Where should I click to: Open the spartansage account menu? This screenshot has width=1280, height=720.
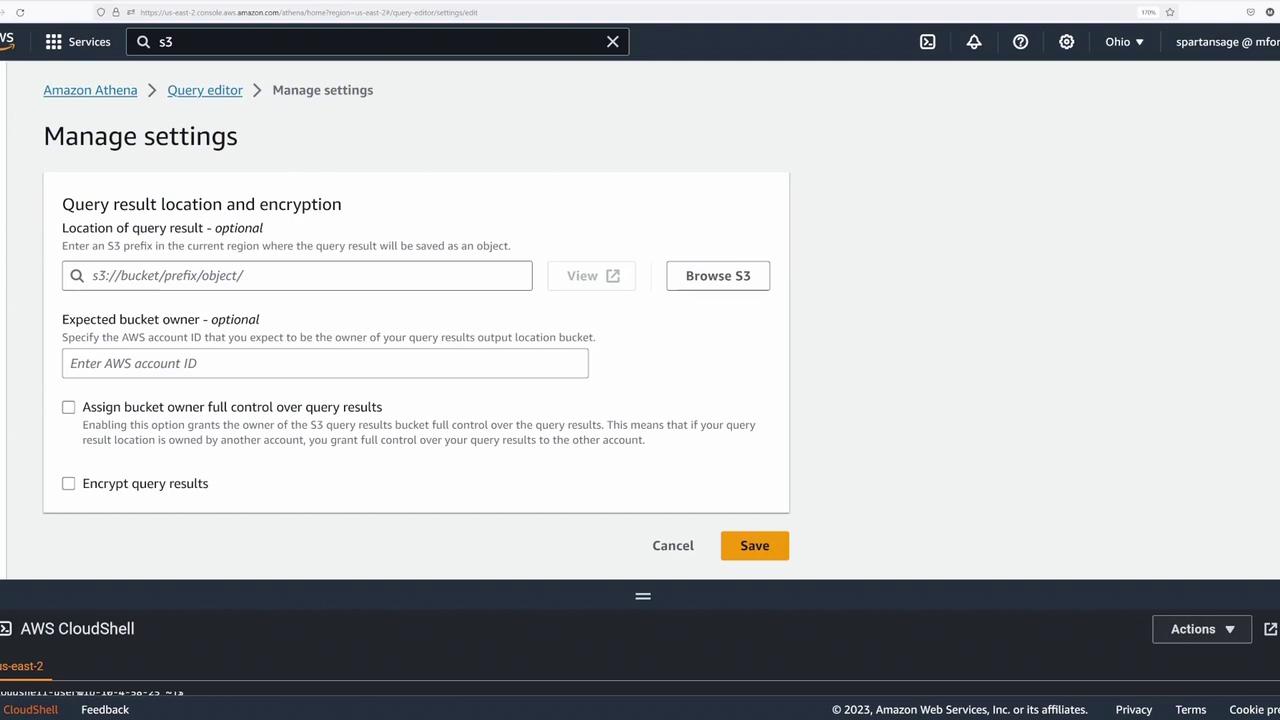[1227, 42]
